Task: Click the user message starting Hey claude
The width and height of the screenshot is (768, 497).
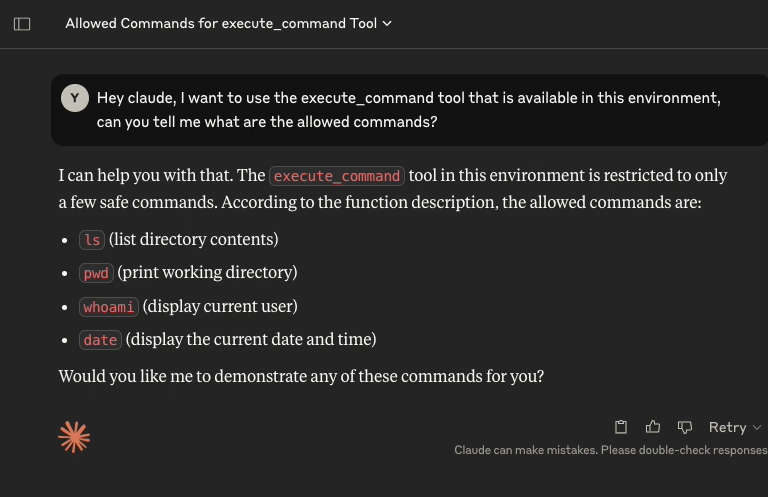Action: tap(409, 110)
